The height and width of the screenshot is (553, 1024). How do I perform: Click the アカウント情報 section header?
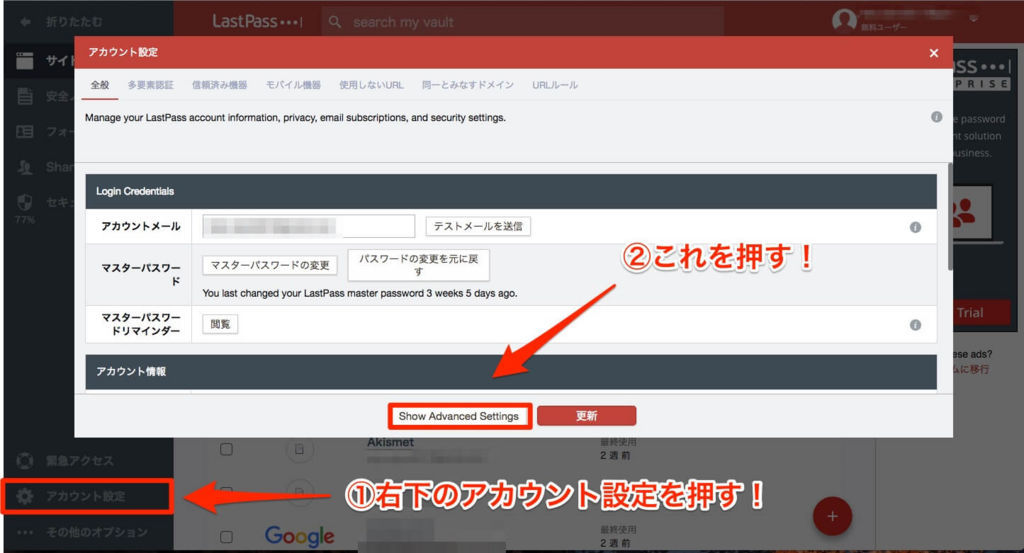point(511,371)
